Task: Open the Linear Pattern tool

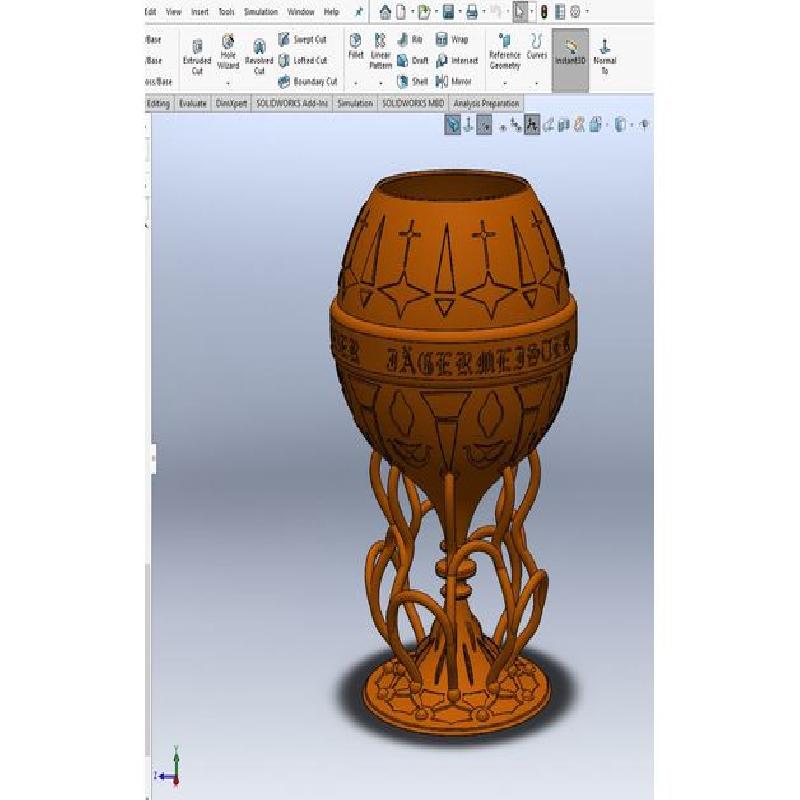Action: [x=380, y=52]
